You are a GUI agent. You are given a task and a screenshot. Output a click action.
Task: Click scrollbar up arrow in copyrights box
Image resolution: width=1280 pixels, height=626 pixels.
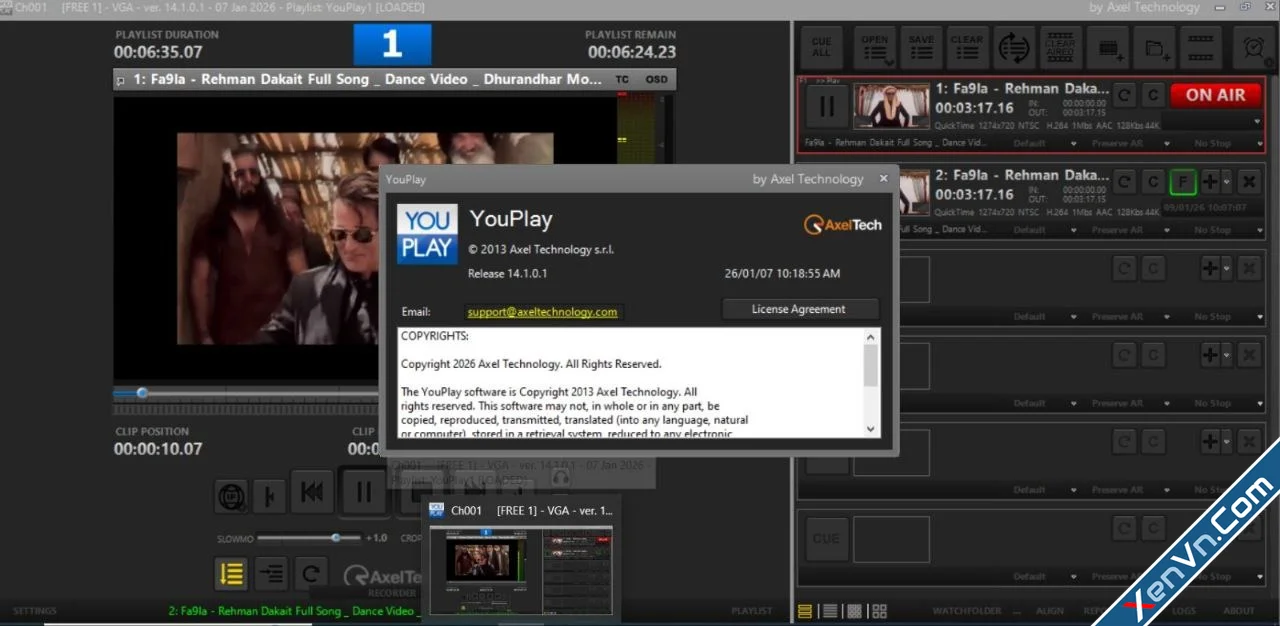[x=870, y=337]
